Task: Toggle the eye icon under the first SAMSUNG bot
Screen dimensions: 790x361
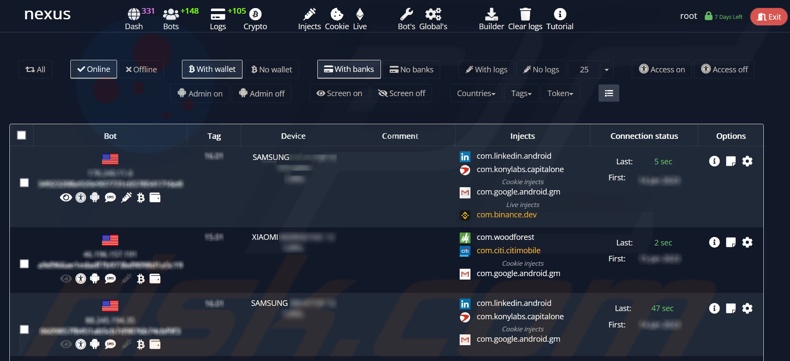Action: 66,198
